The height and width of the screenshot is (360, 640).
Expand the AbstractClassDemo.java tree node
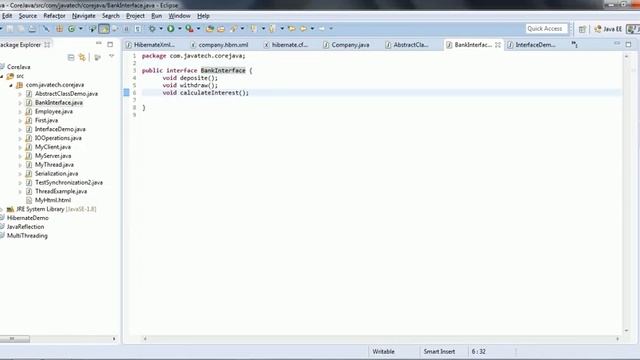click(x=20, y=94)
